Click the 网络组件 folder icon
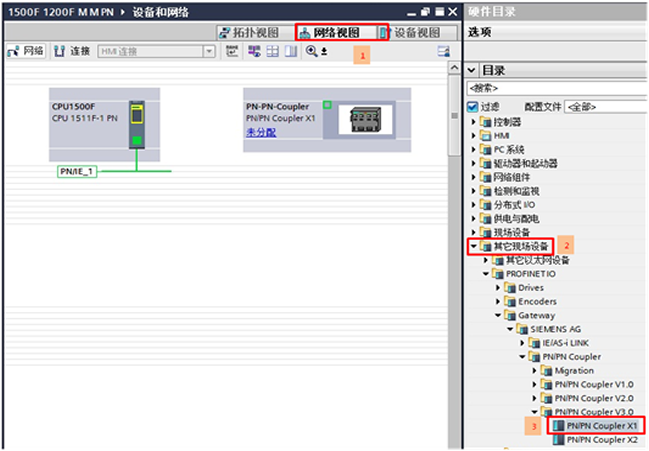649x451 pixels. pos(486,177)
